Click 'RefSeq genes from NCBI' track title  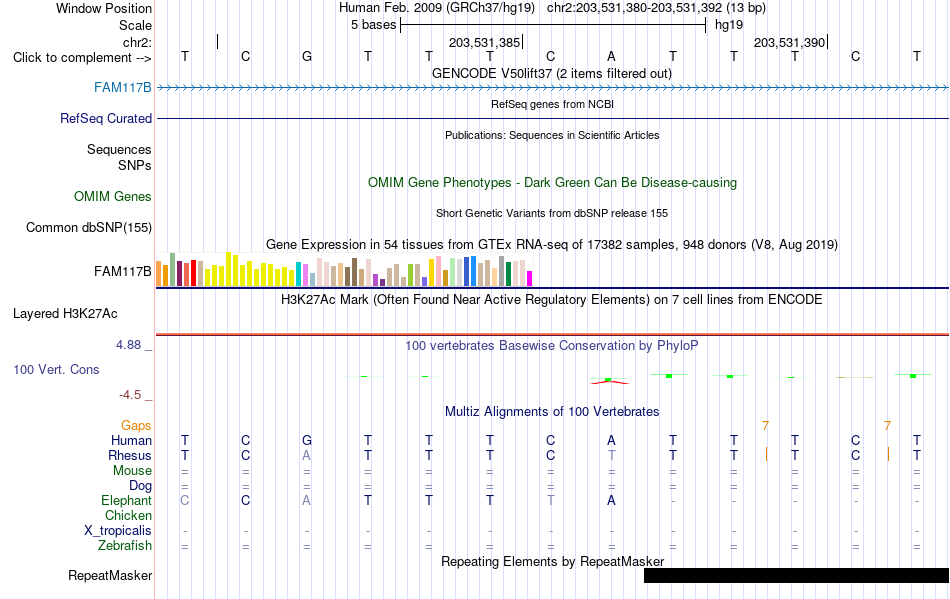click(552, 104)
